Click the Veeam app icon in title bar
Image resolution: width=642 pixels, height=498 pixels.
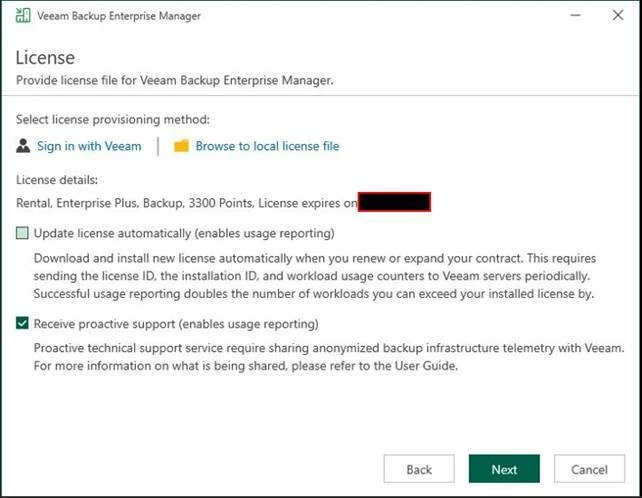click(23, 16)
